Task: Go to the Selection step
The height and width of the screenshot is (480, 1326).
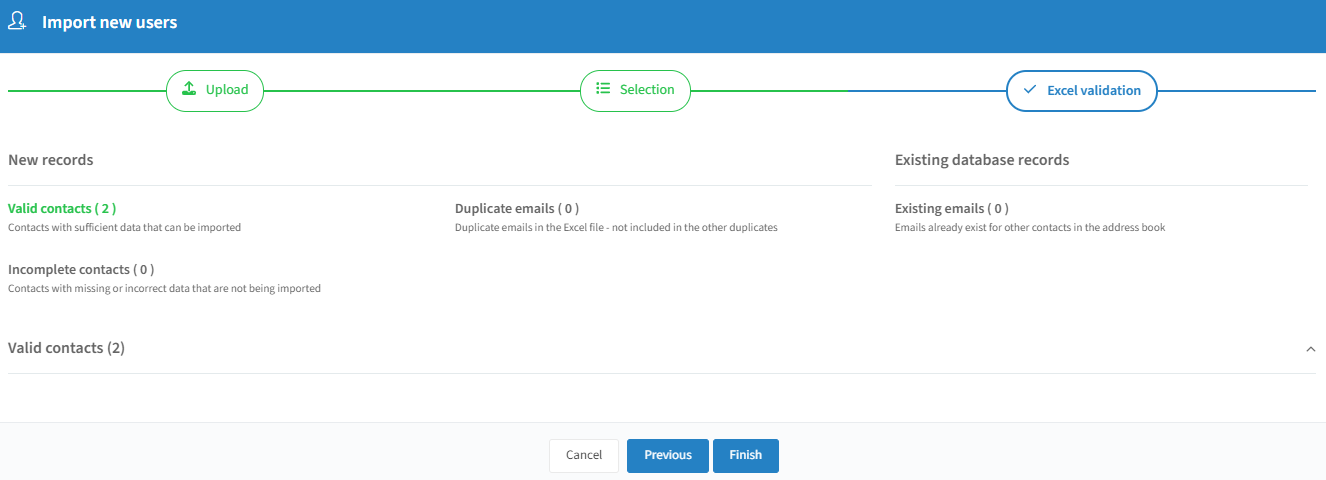Action: click(x=635, y=90)
